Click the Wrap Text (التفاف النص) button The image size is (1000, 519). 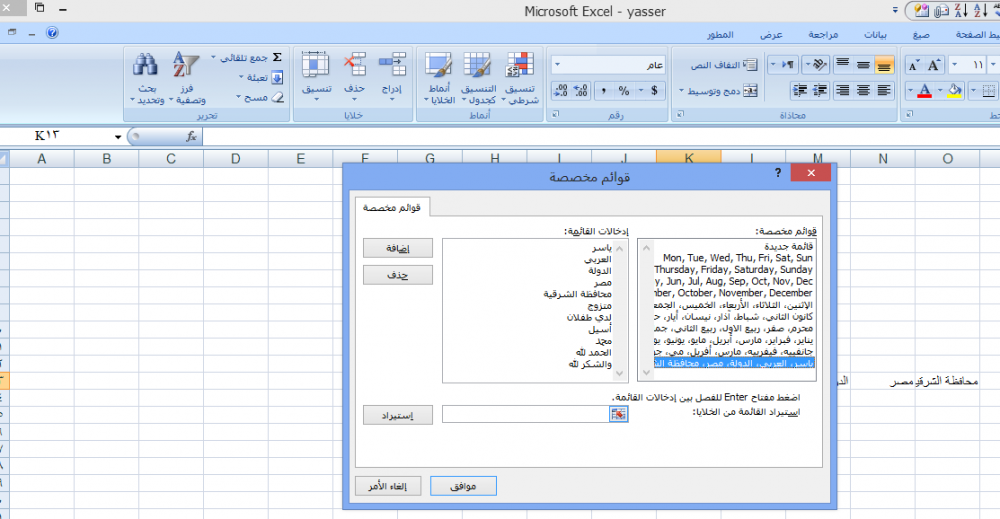(724, 65)
